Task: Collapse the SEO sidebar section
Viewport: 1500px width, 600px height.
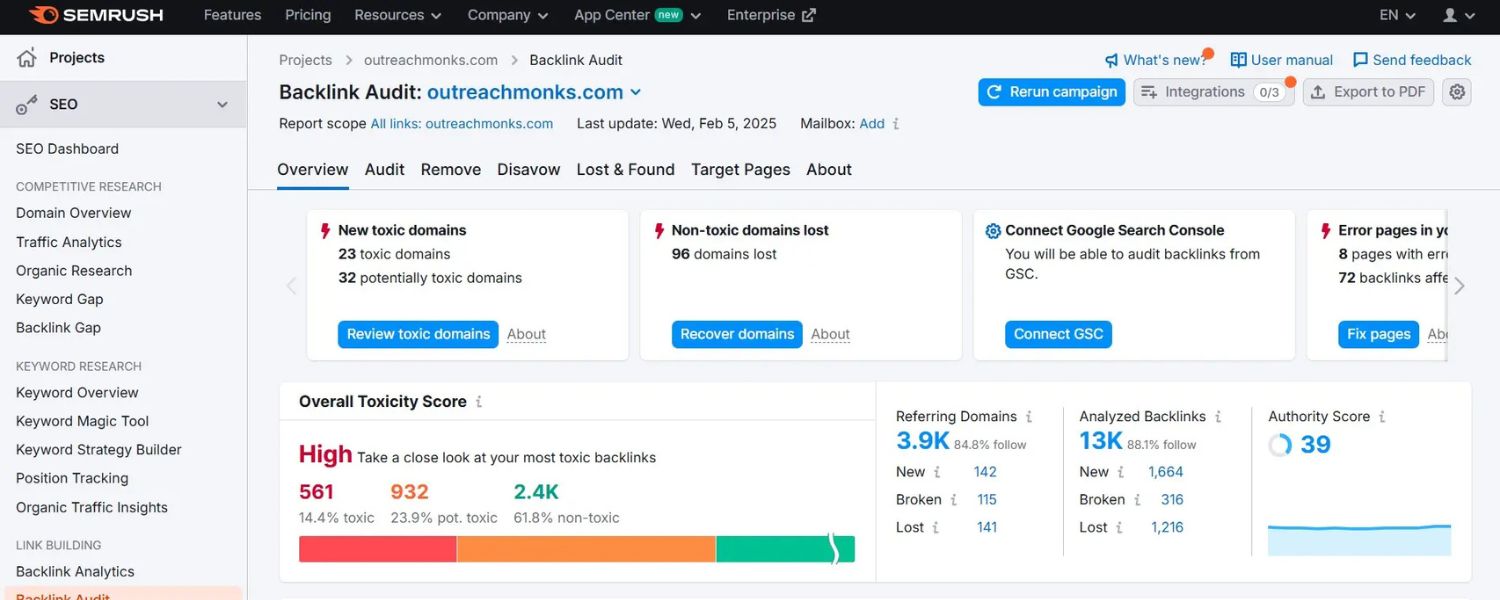Action: pyautogui.click(x=222, y=104)
